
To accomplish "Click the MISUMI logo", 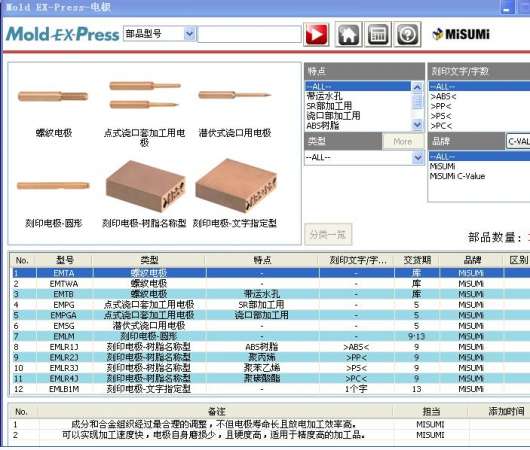I will click(461, 34).
